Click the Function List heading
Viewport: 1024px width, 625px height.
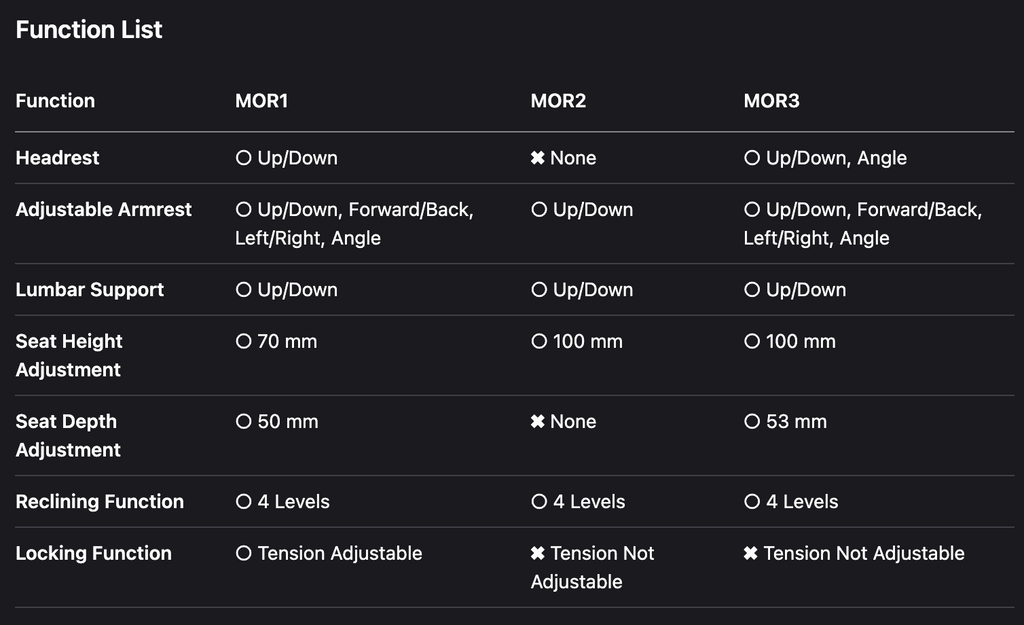[89, 29]
